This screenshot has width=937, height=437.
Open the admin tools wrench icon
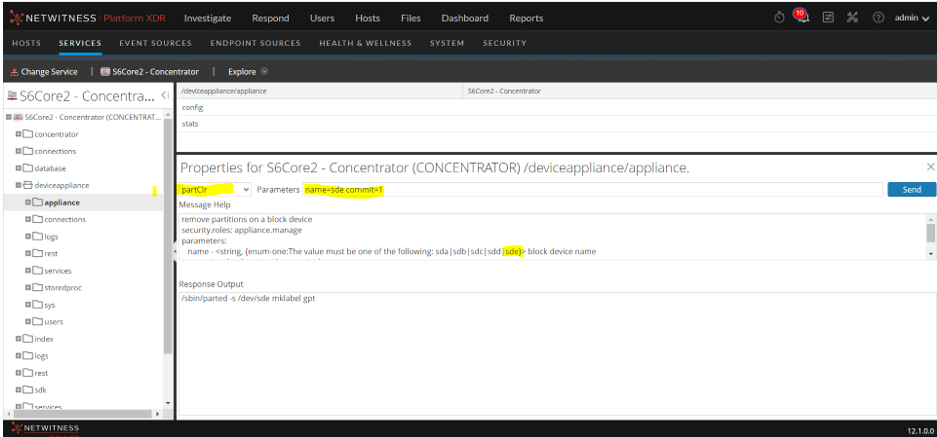(x=852, y=18)
